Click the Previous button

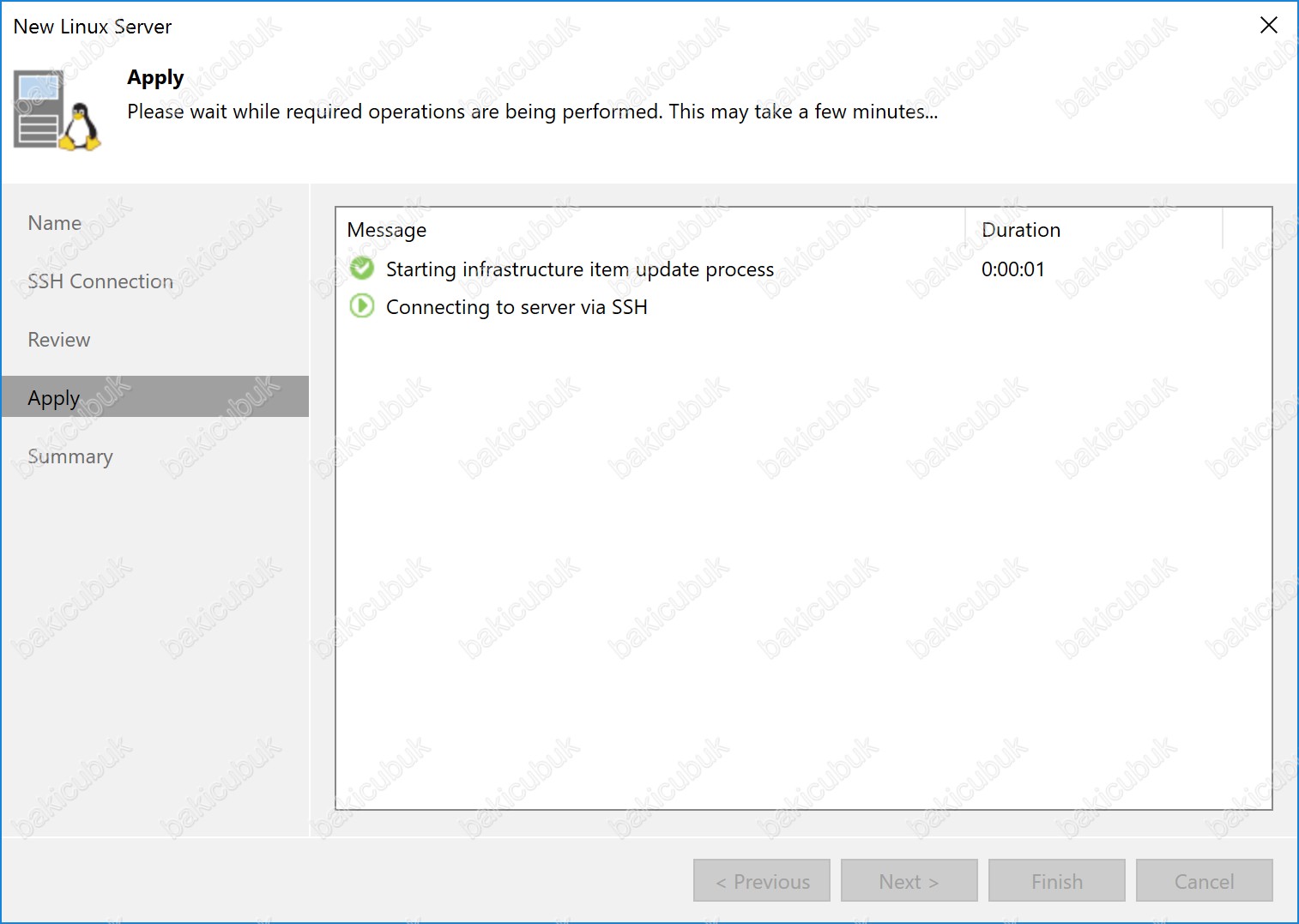[x=762, y=880]
